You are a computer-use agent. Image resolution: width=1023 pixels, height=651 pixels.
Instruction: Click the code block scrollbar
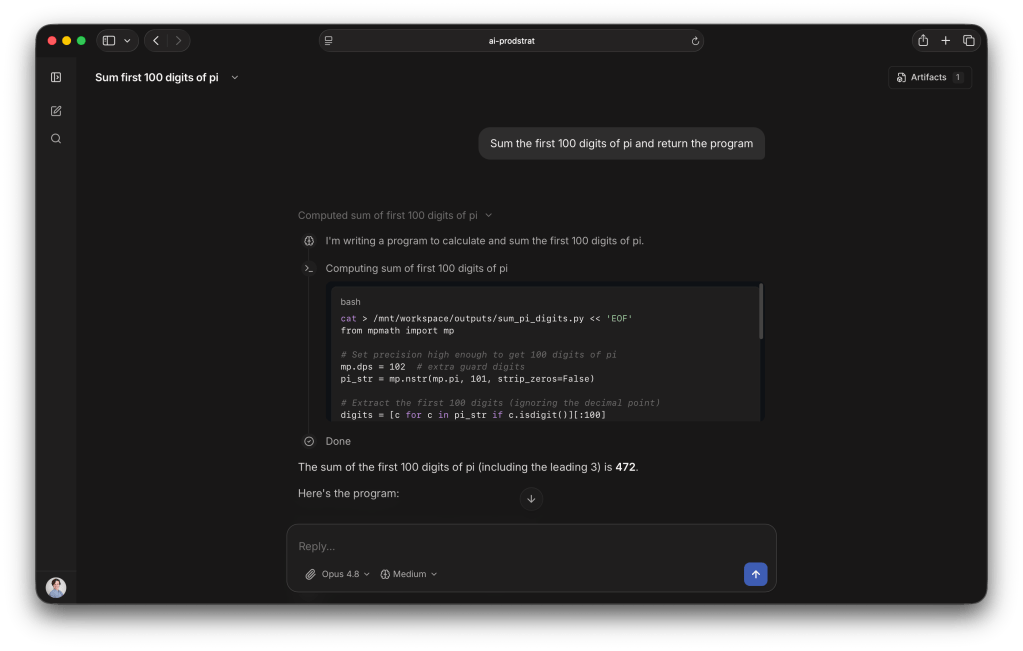coord(761,312)
